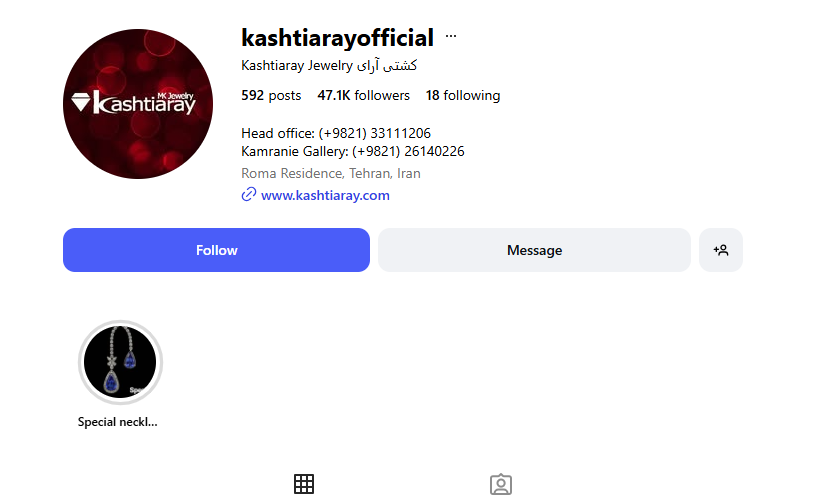Click the 592 posts count
This screenshot has height=499, width=819.
pyautogui.click(x=271, y=96)
